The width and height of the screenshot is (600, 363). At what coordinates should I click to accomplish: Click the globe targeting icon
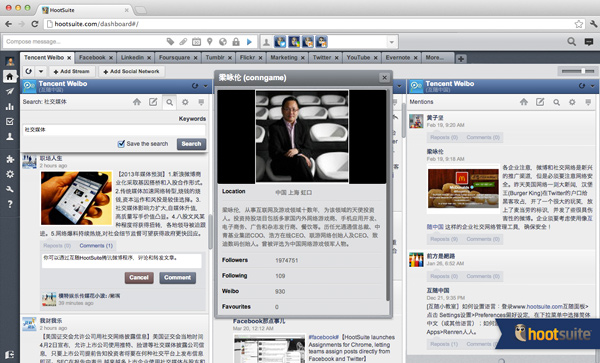(x=223, y=42)
